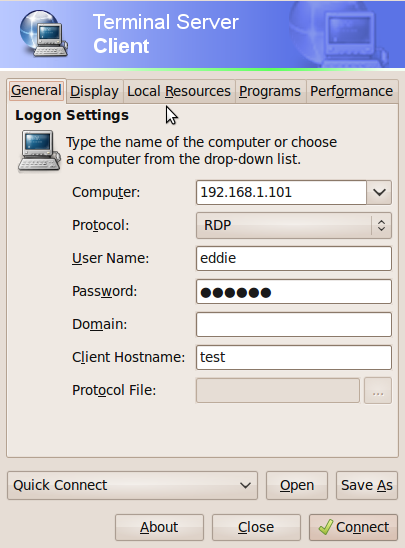Switch to the General tab

36,91
